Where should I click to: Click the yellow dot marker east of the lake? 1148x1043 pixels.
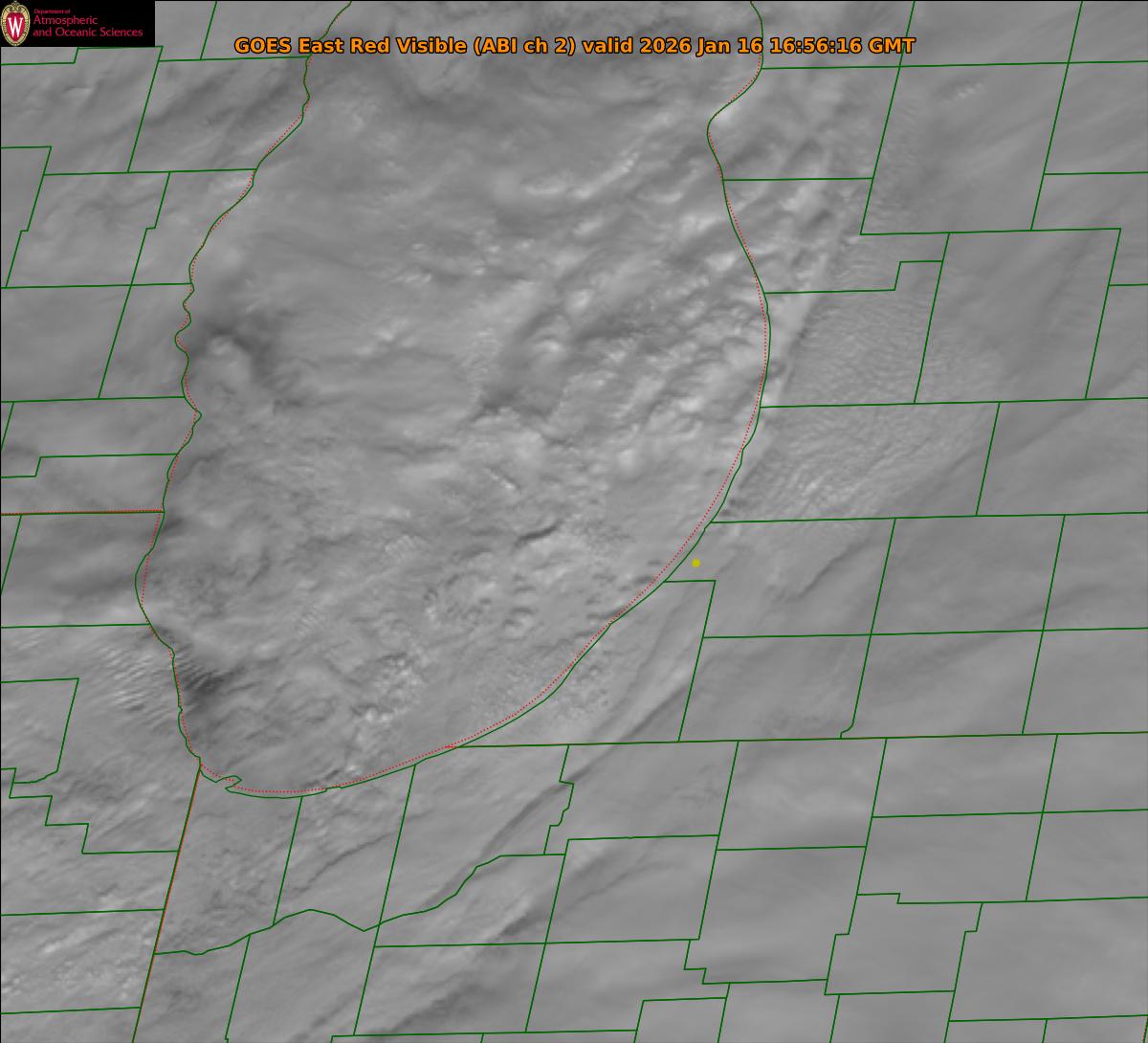click(x=695, y=563)
